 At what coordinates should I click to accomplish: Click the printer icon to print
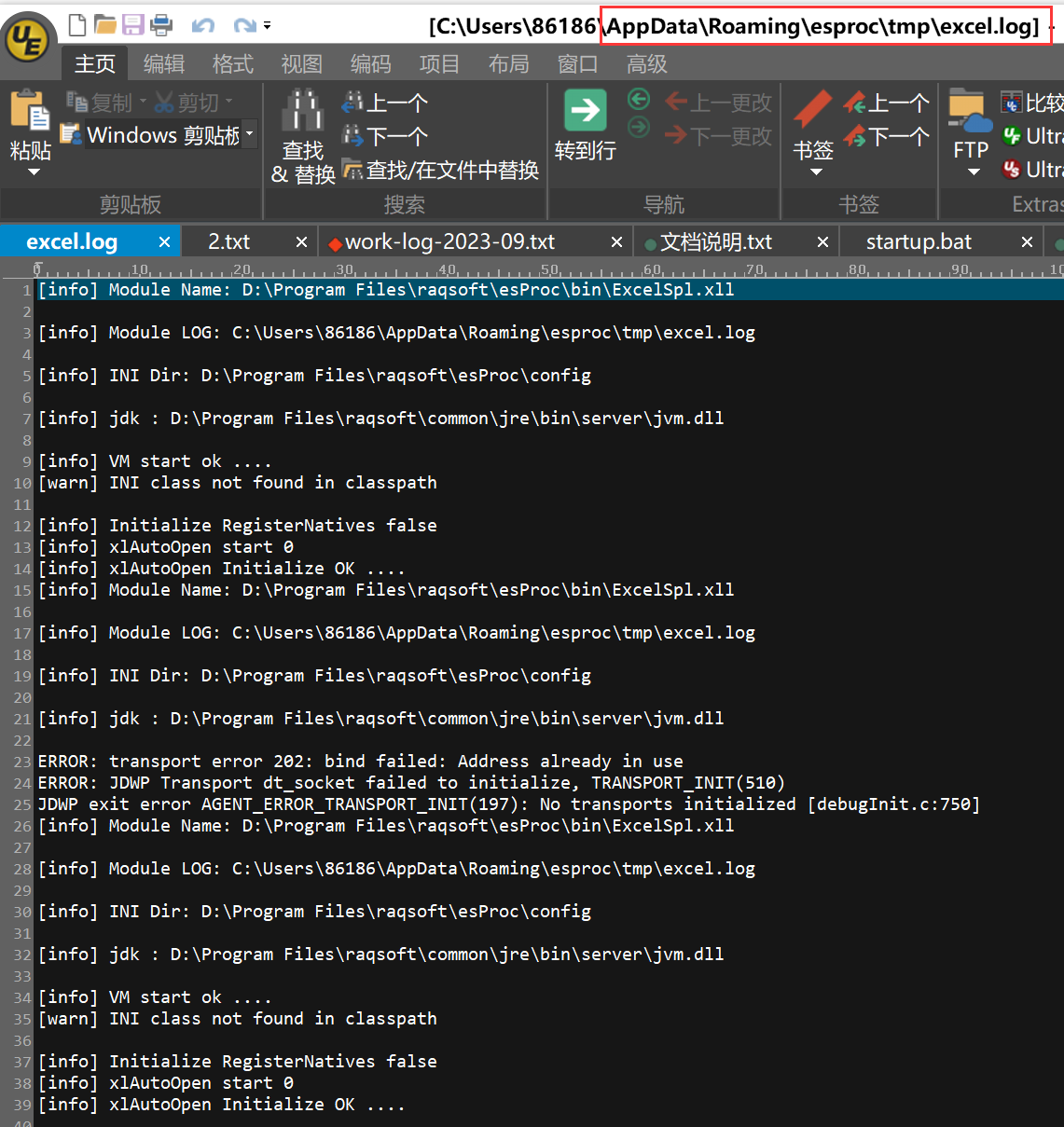(161, 25)
